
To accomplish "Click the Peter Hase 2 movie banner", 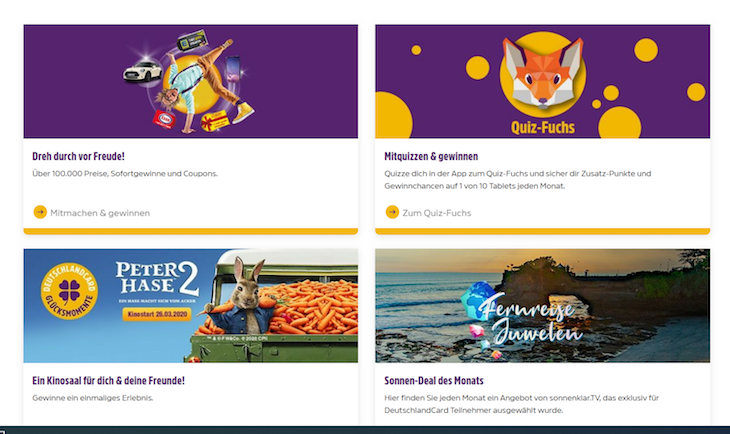I will point(191,305).
